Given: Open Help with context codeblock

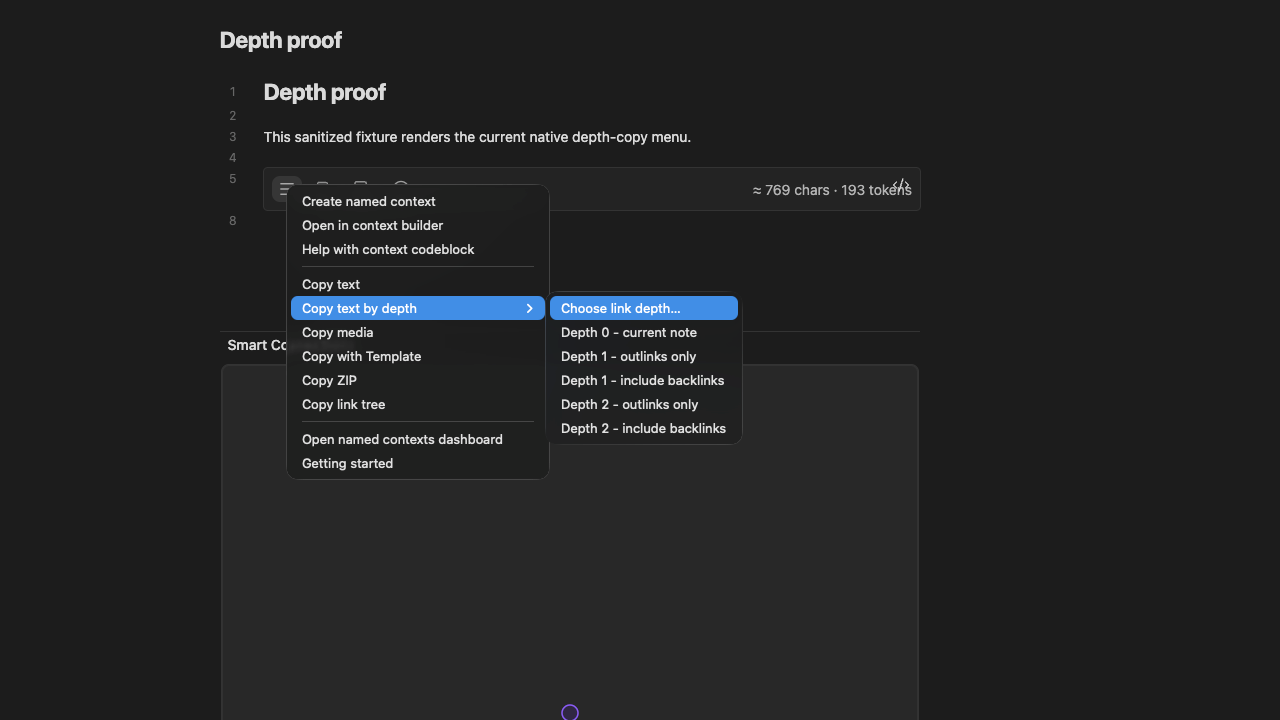Looking at the screenshot, I should point(418,249).
